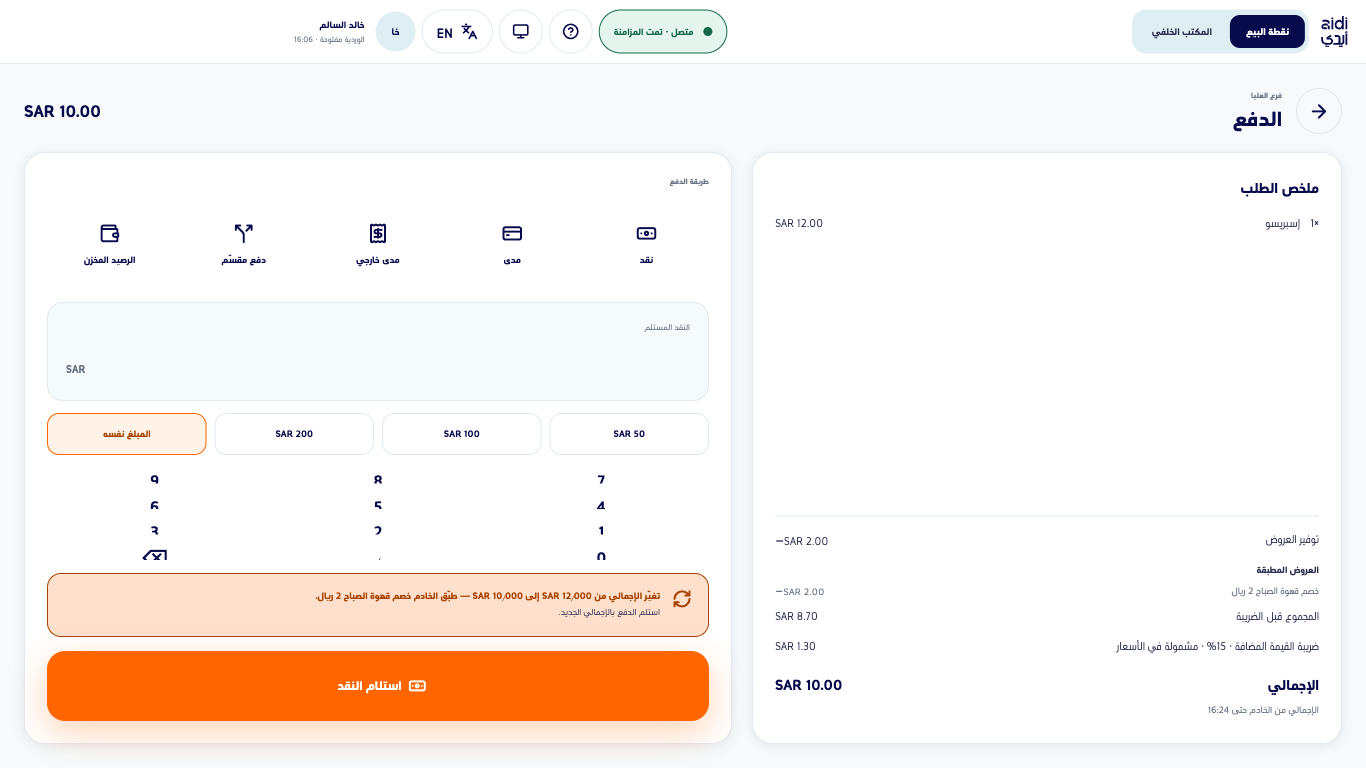This screenshot has height=768, width=1366.
Task: Click the ملخص الطلب heading
Action: coord(1279,188)
